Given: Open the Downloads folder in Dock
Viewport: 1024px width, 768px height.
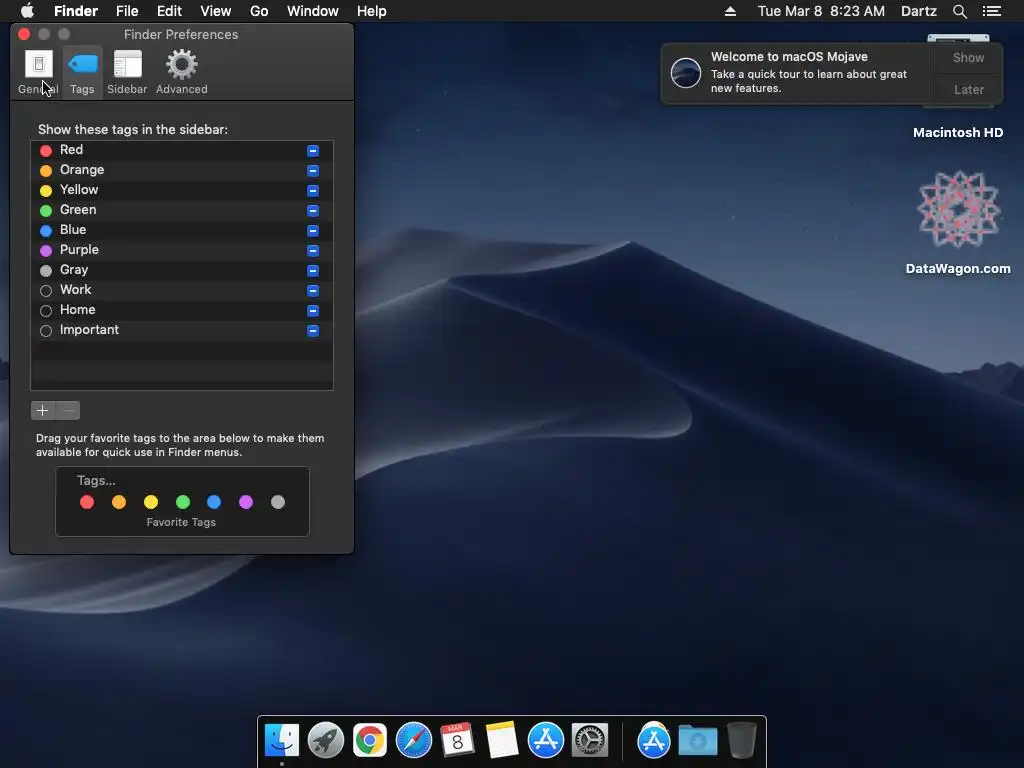Looking at the screenshot, I should coord(697,741).
